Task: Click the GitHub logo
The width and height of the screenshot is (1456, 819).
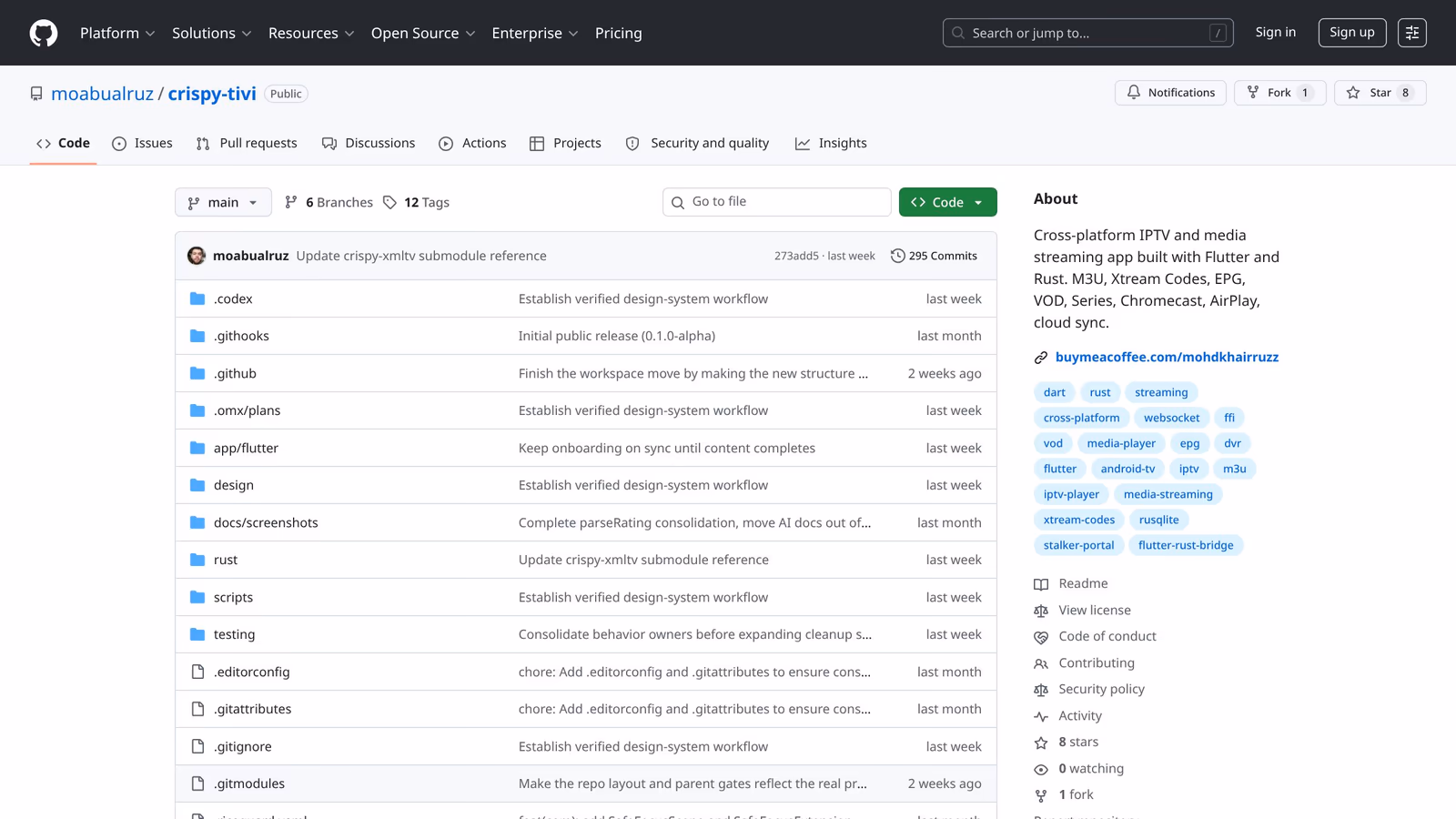Action: pyautogui.click(x=43, y=33)
